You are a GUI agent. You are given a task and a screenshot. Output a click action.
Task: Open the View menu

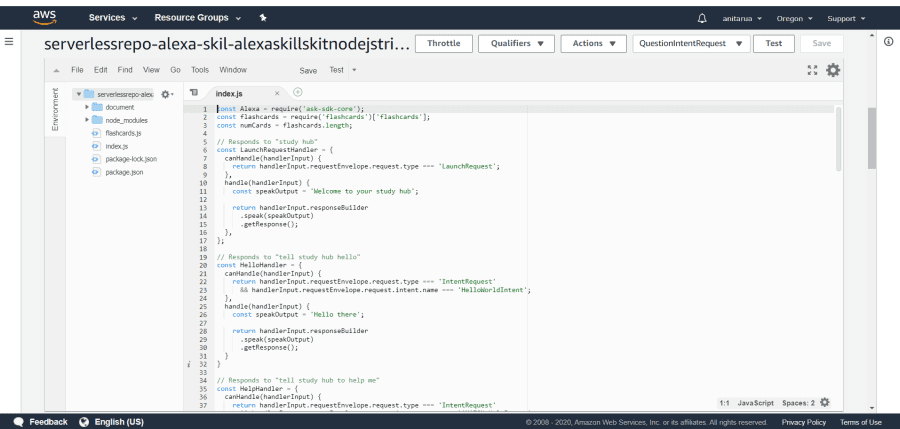pos(151,70)
